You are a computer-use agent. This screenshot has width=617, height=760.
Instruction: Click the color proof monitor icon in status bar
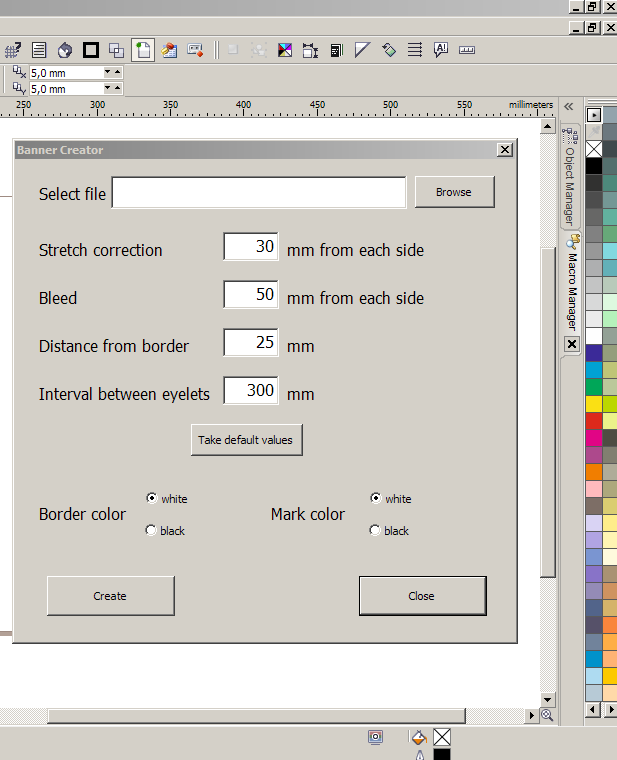coord(376,737)
